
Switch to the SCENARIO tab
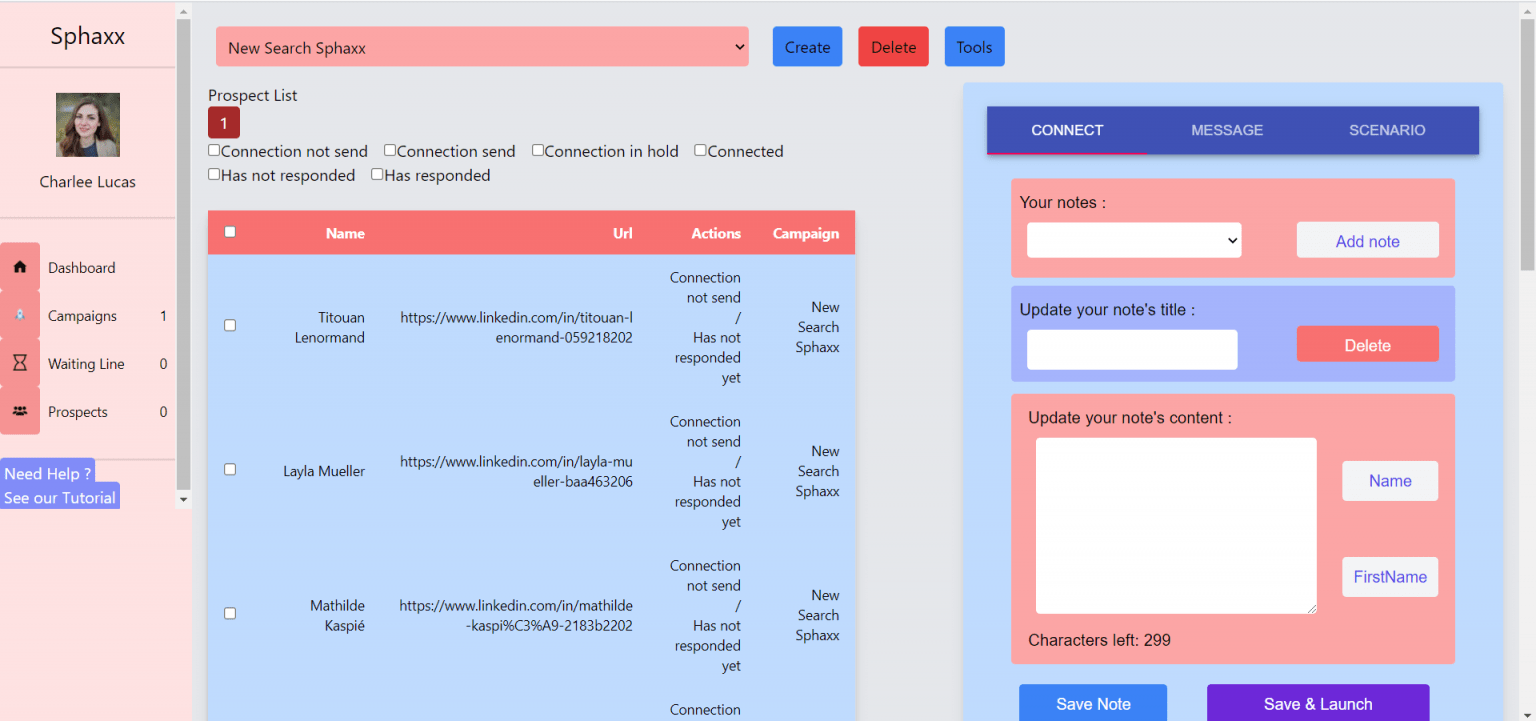[1387, 130]
